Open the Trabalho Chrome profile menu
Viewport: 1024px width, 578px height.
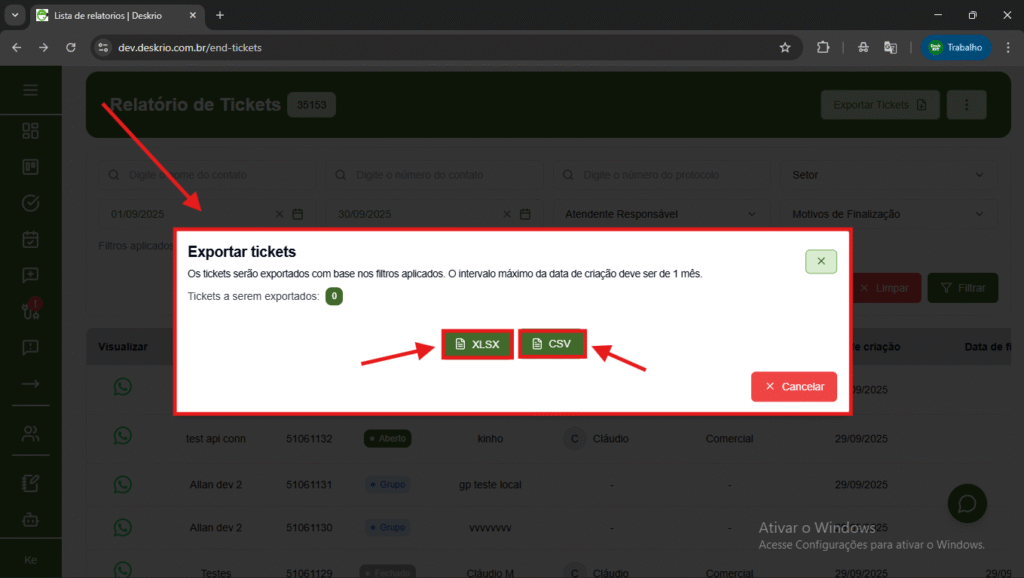click(956, 47)
